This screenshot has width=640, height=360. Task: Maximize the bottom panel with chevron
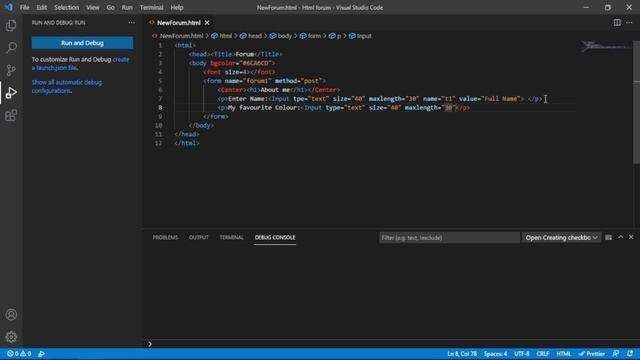(x=620, y=237)
